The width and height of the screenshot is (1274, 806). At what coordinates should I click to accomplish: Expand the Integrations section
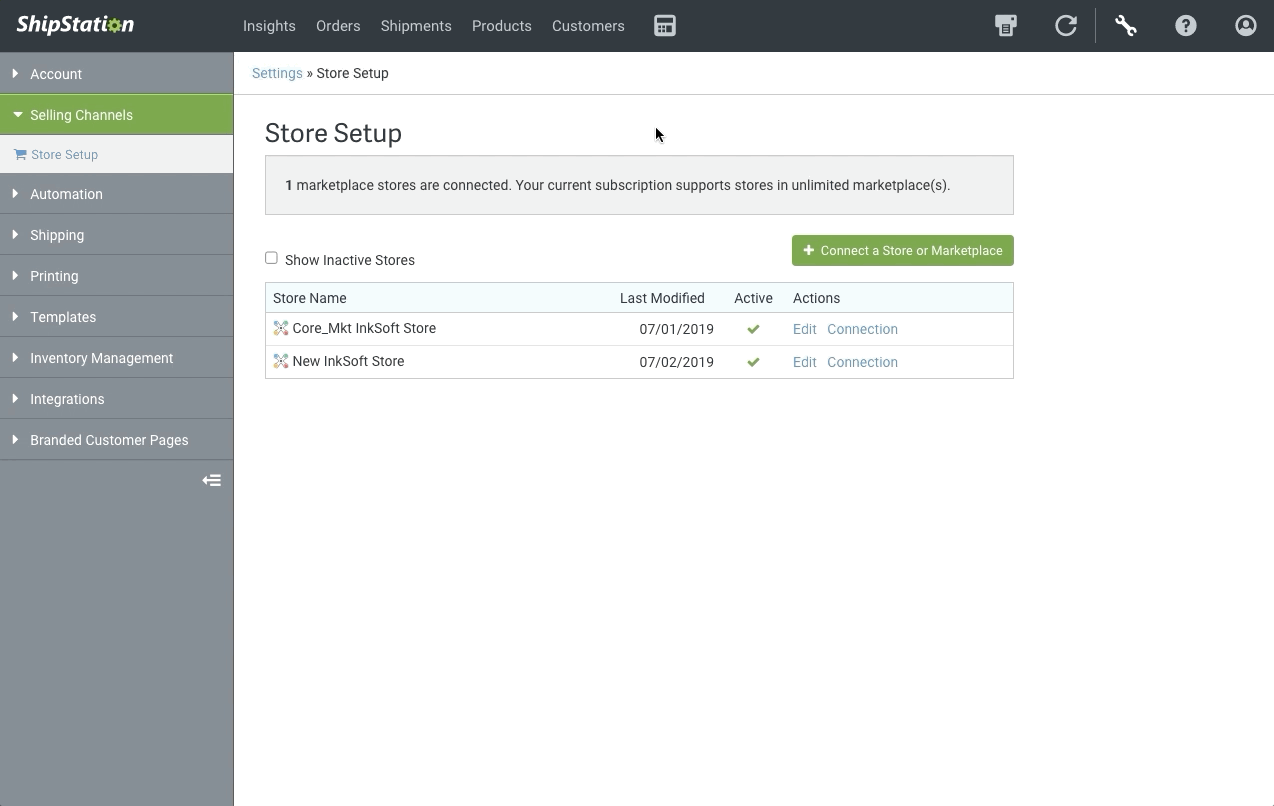point(67,398)
